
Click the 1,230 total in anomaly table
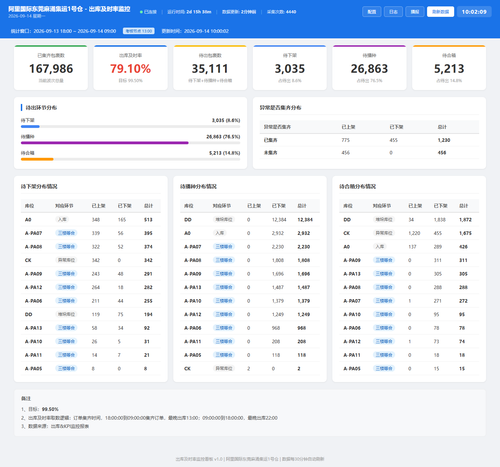tap(444, 140)
